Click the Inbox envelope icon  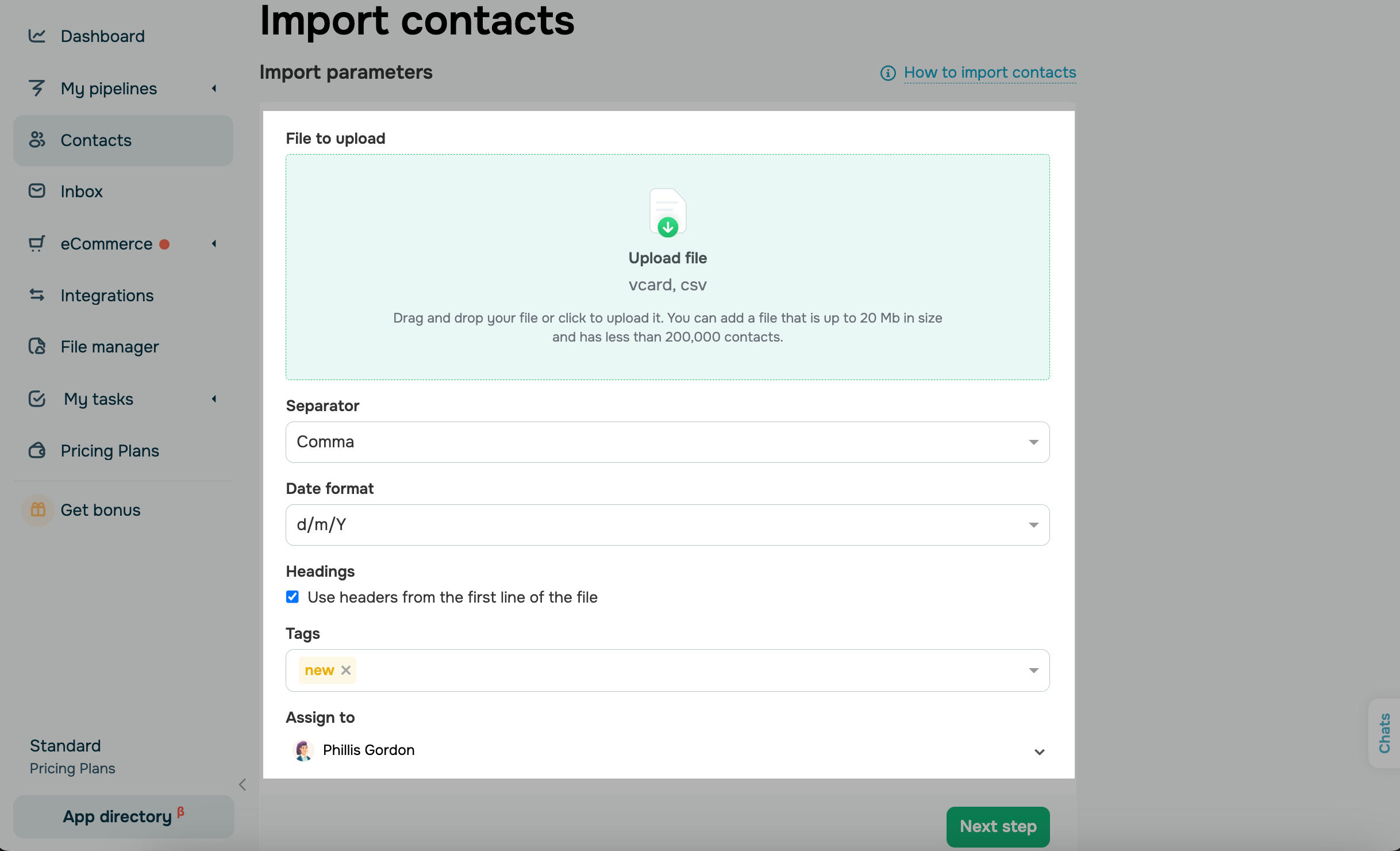[x=37, y=191]
